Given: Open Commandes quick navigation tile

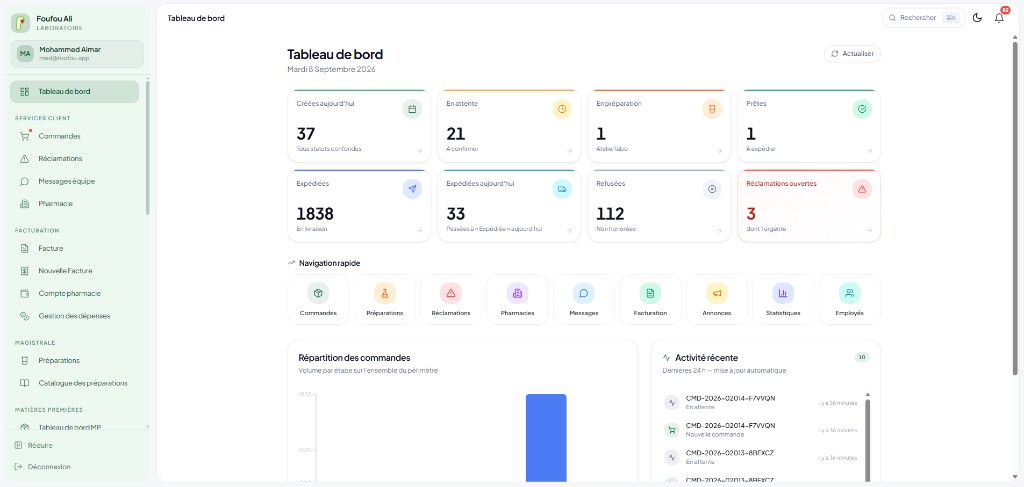Looking at the screenshot, I should click(318, 299).
